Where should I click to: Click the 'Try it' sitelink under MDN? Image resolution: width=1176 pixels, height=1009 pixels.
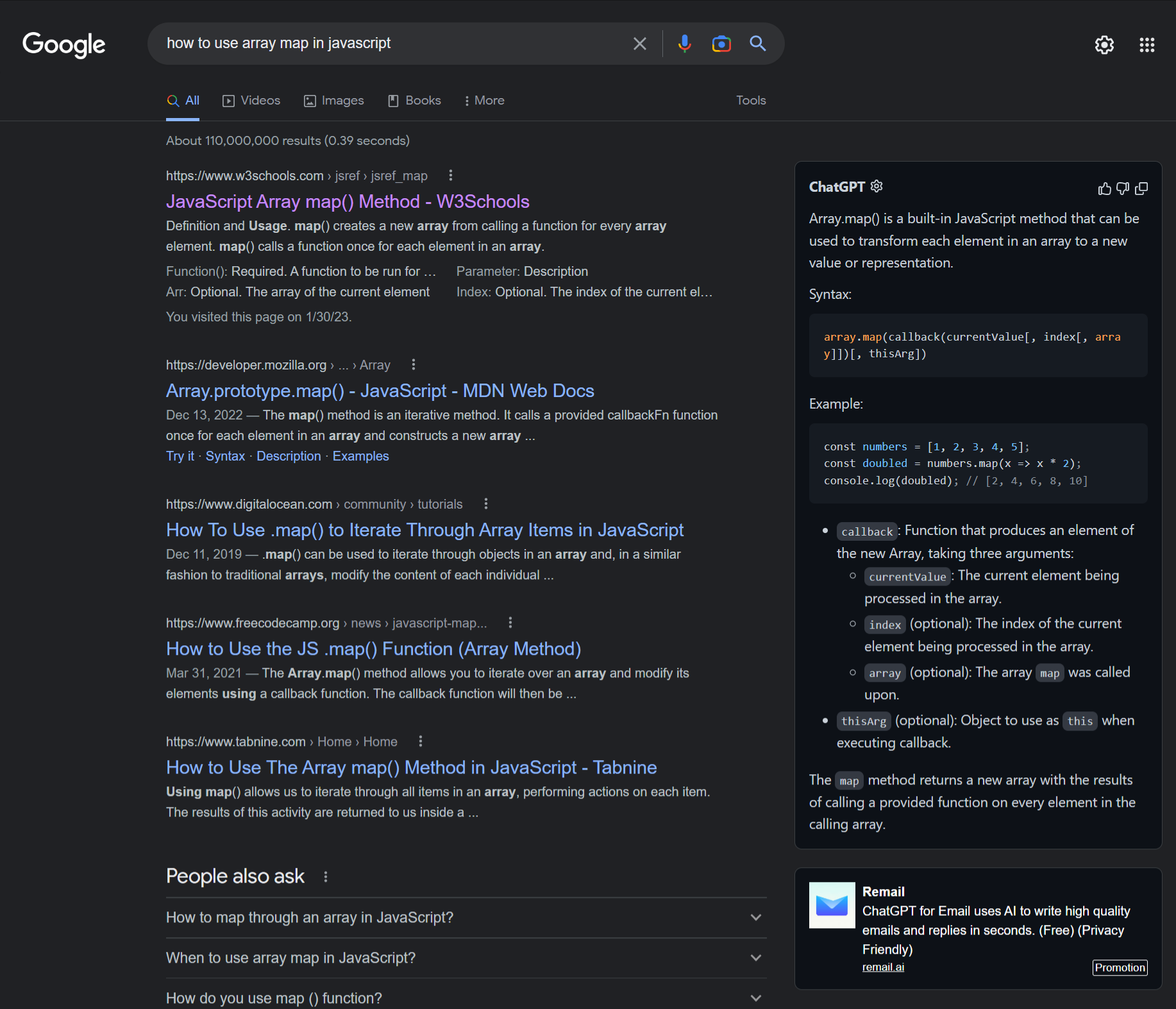point(180,456)
